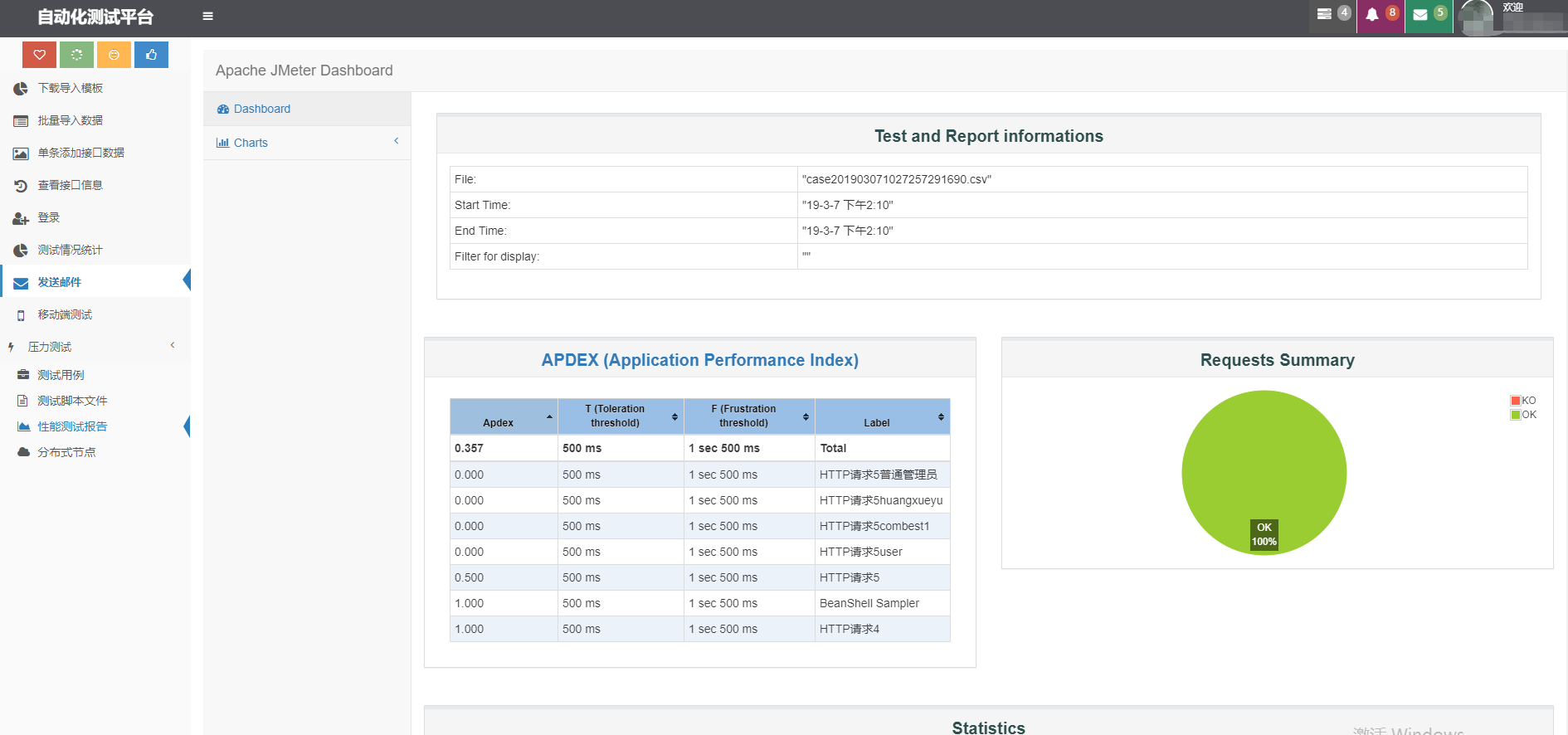Image resolution: width=1568 pixels, height=735 pixels.
Task: Toggle the hamburger sidebar menu icon
Action: (207, 16)
